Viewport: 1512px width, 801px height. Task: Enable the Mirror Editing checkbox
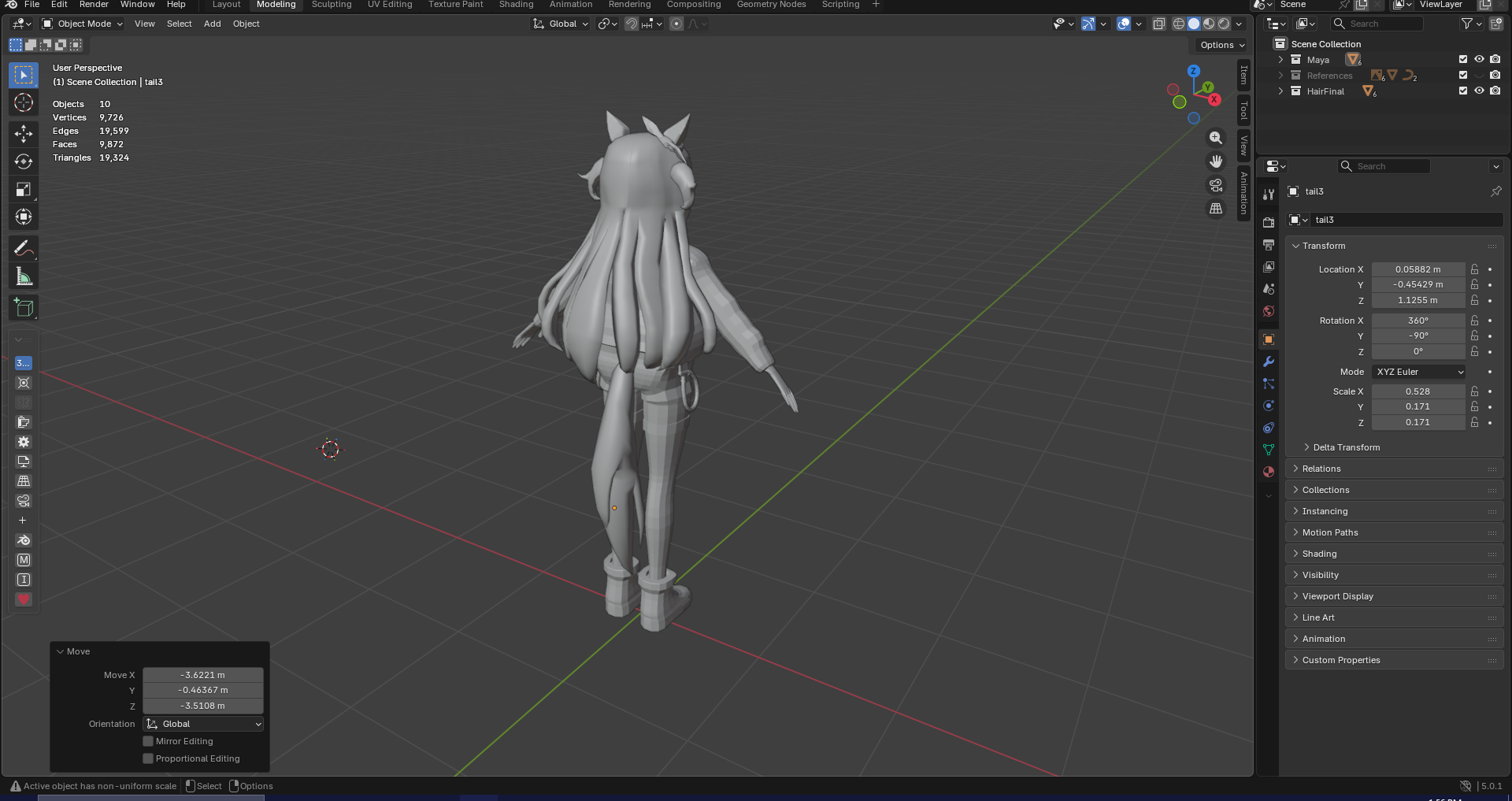(x=148, y=741)
